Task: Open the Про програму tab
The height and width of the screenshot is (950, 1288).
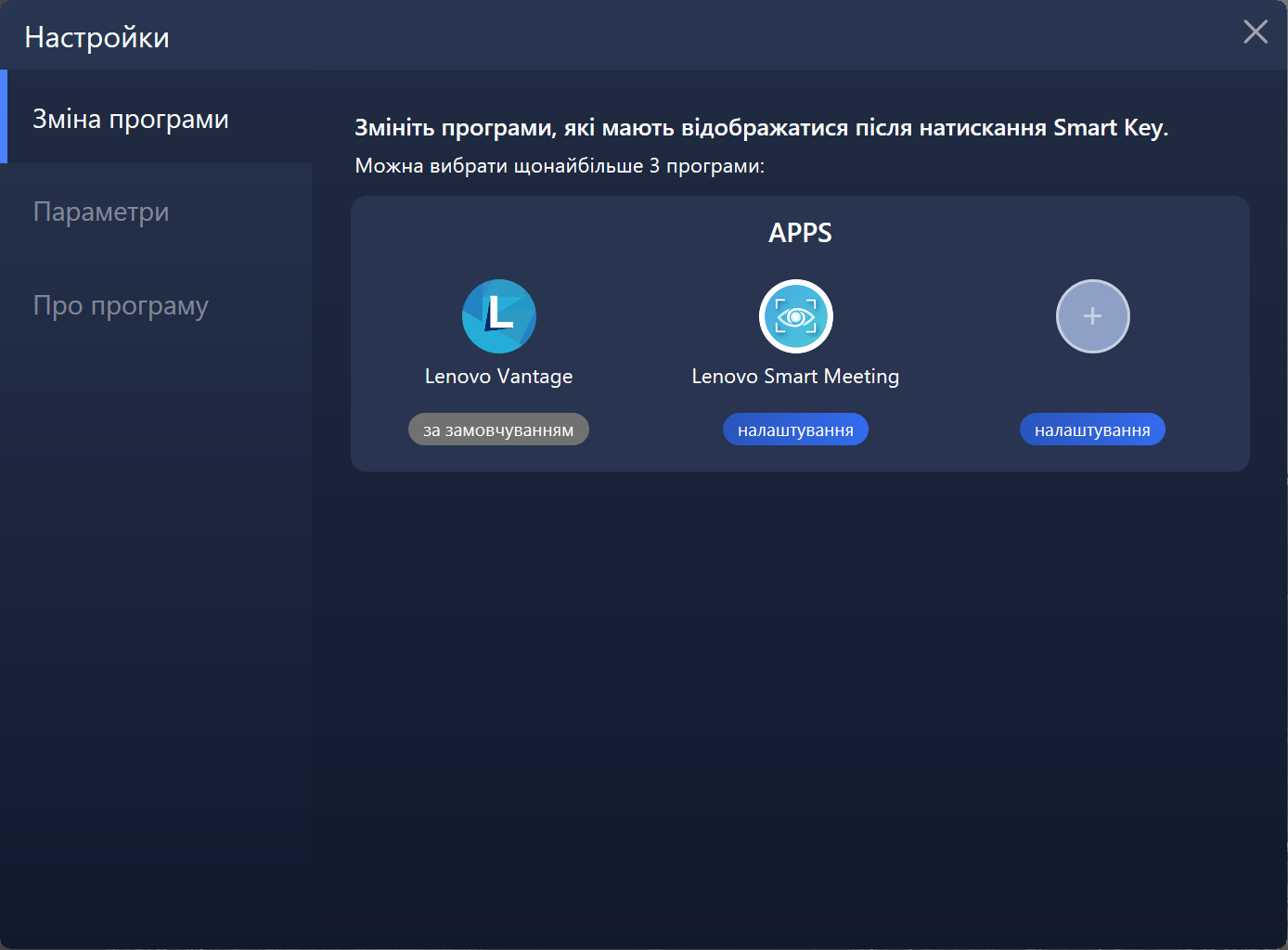Action: click(156, 304)
